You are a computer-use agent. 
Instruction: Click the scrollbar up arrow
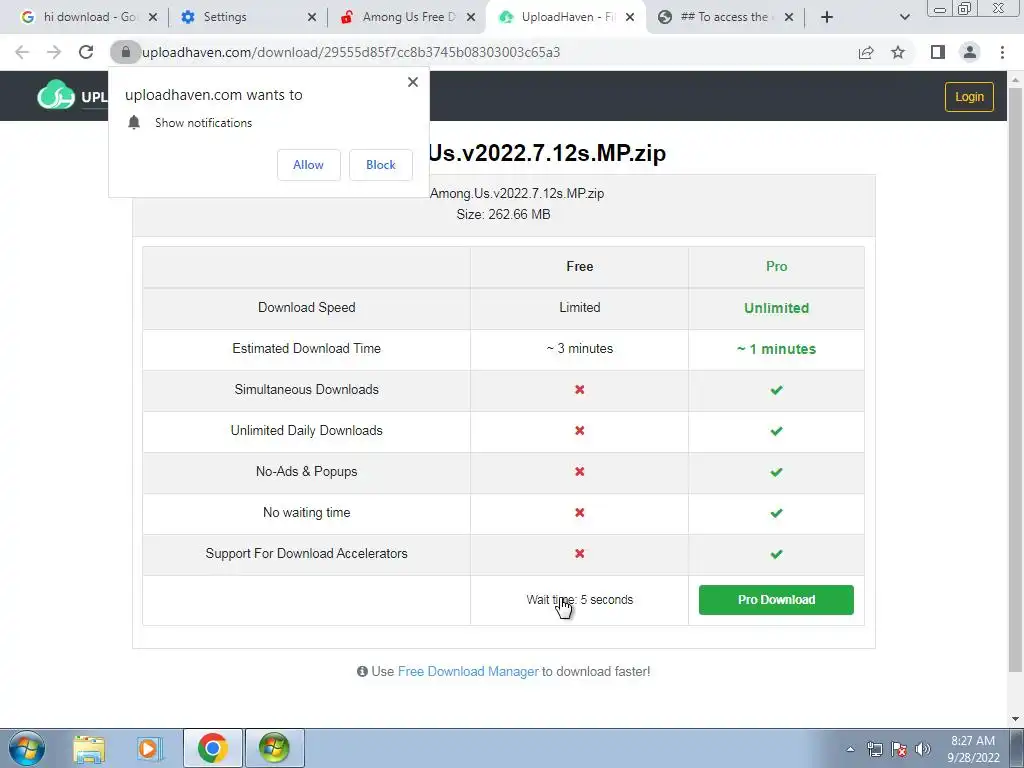click(x=1015, y=79)
